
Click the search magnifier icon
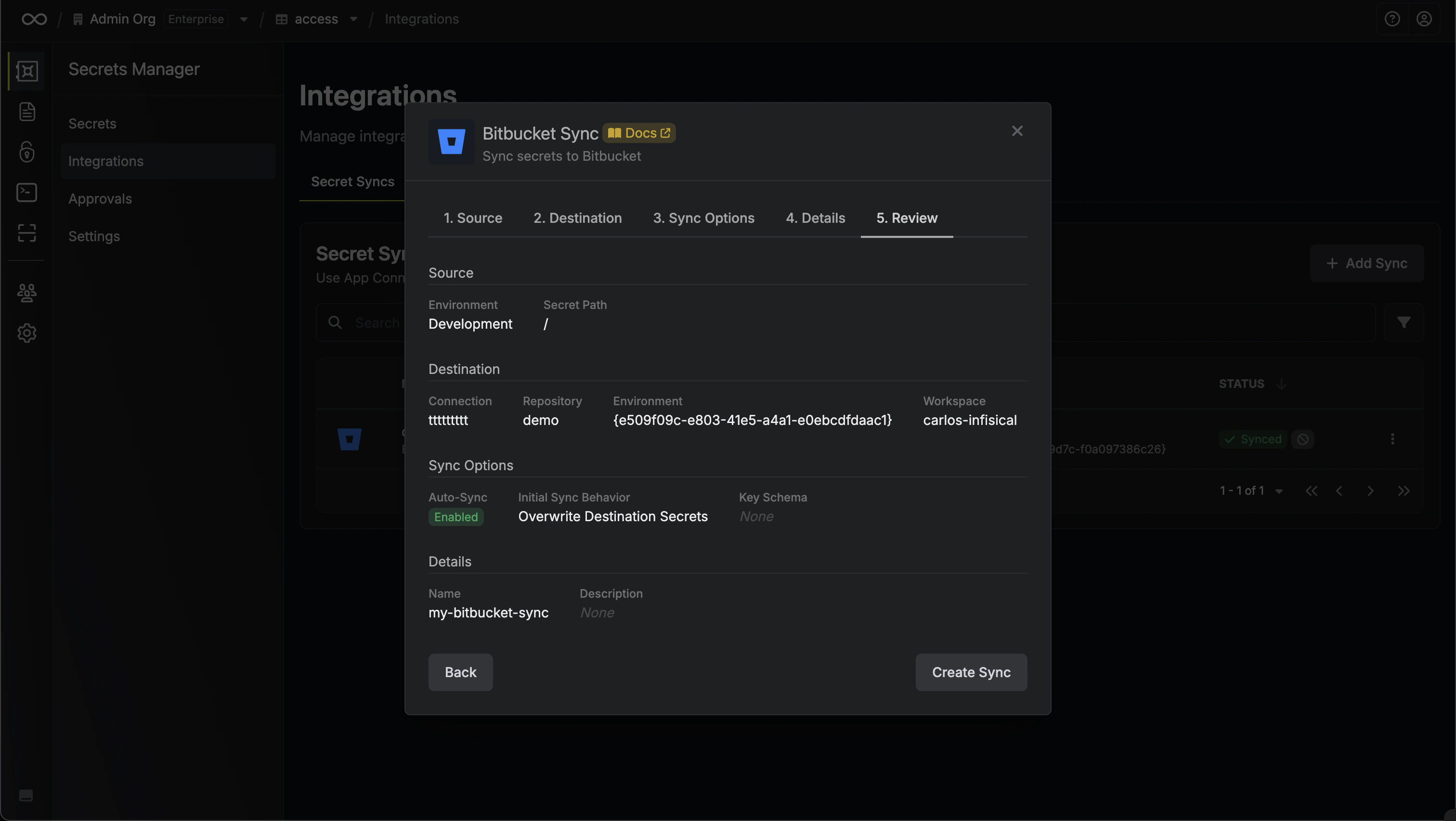335,322
